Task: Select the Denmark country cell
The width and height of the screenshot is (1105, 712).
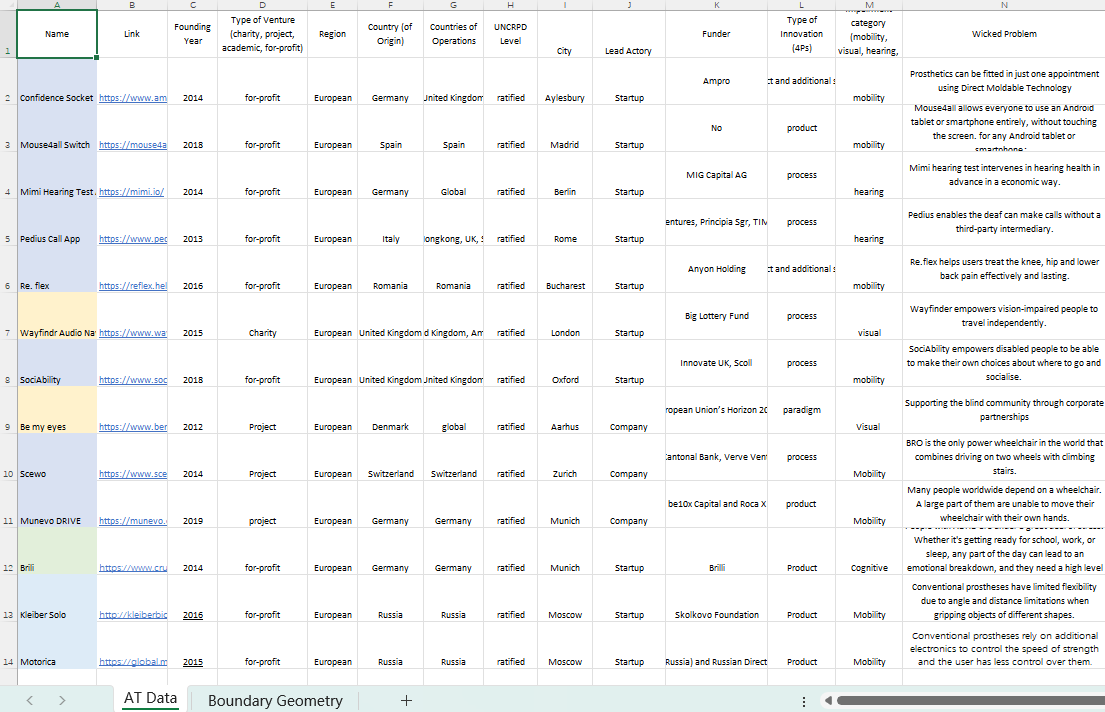Action: 390,410
